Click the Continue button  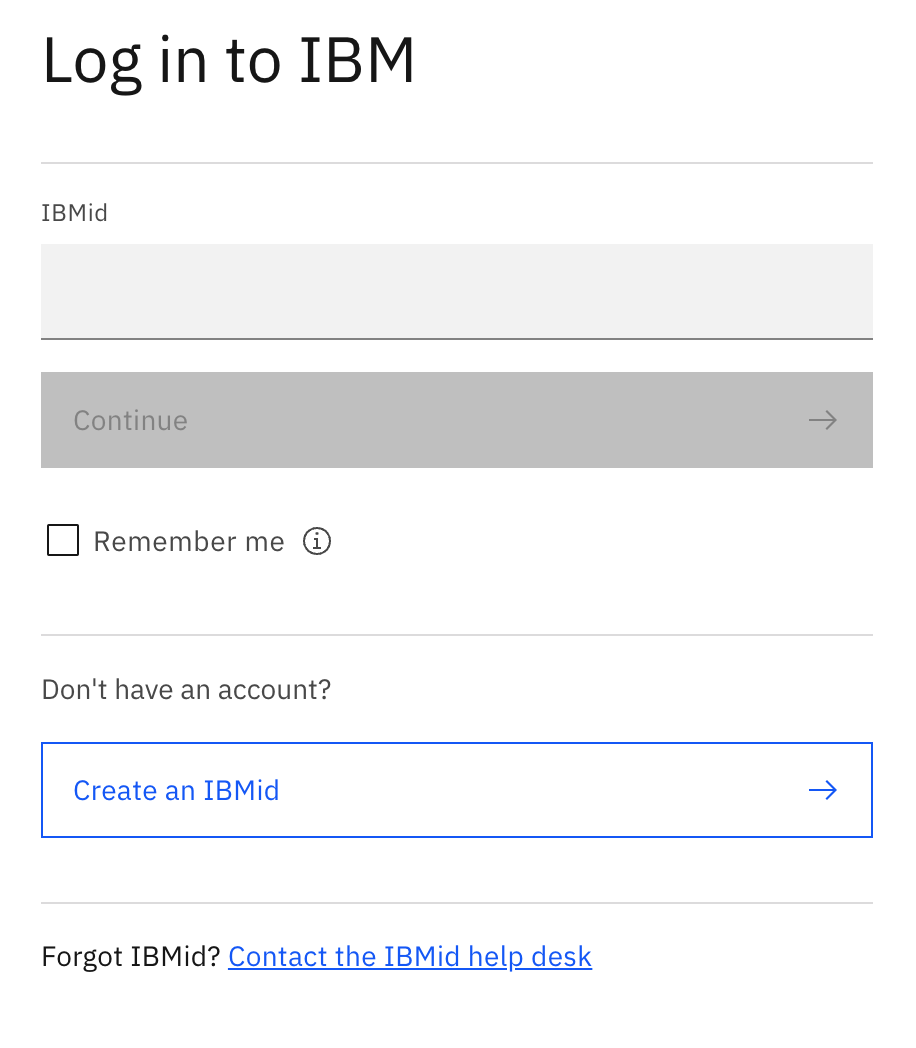coord(457,420)
